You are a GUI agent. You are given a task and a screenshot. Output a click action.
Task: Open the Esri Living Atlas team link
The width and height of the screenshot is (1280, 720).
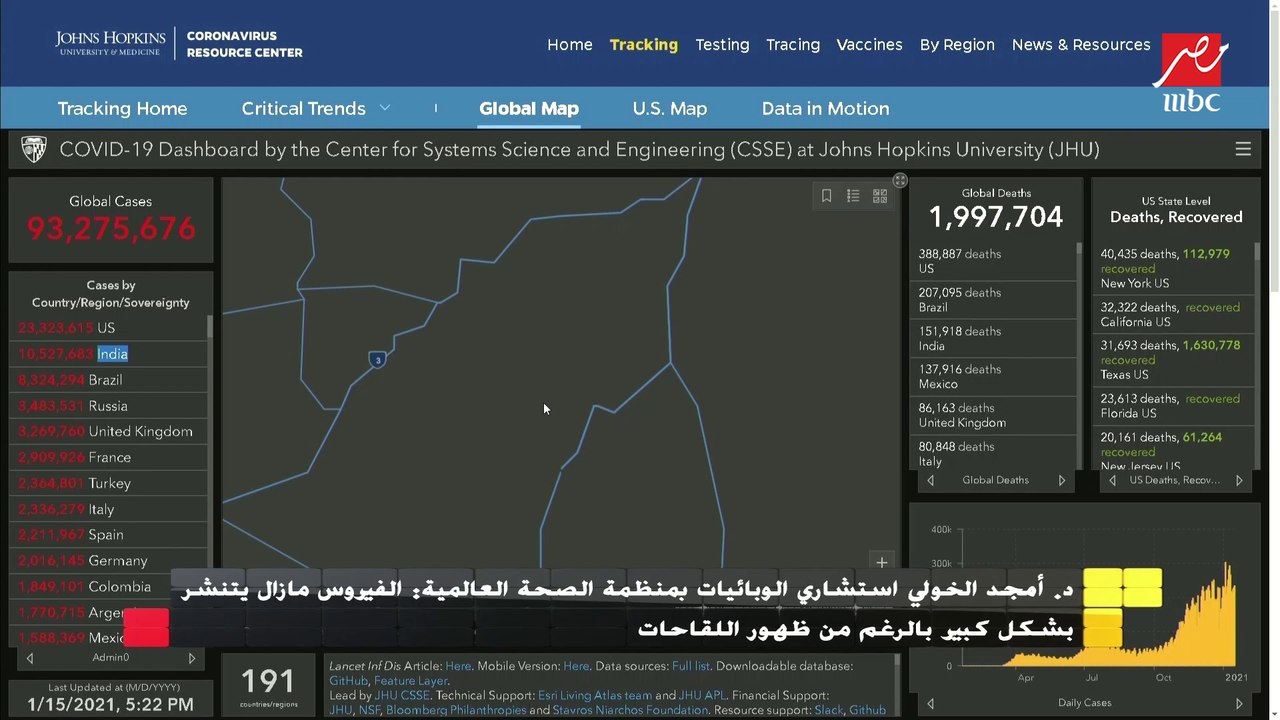pyautogui.click(x=595, y=695)
